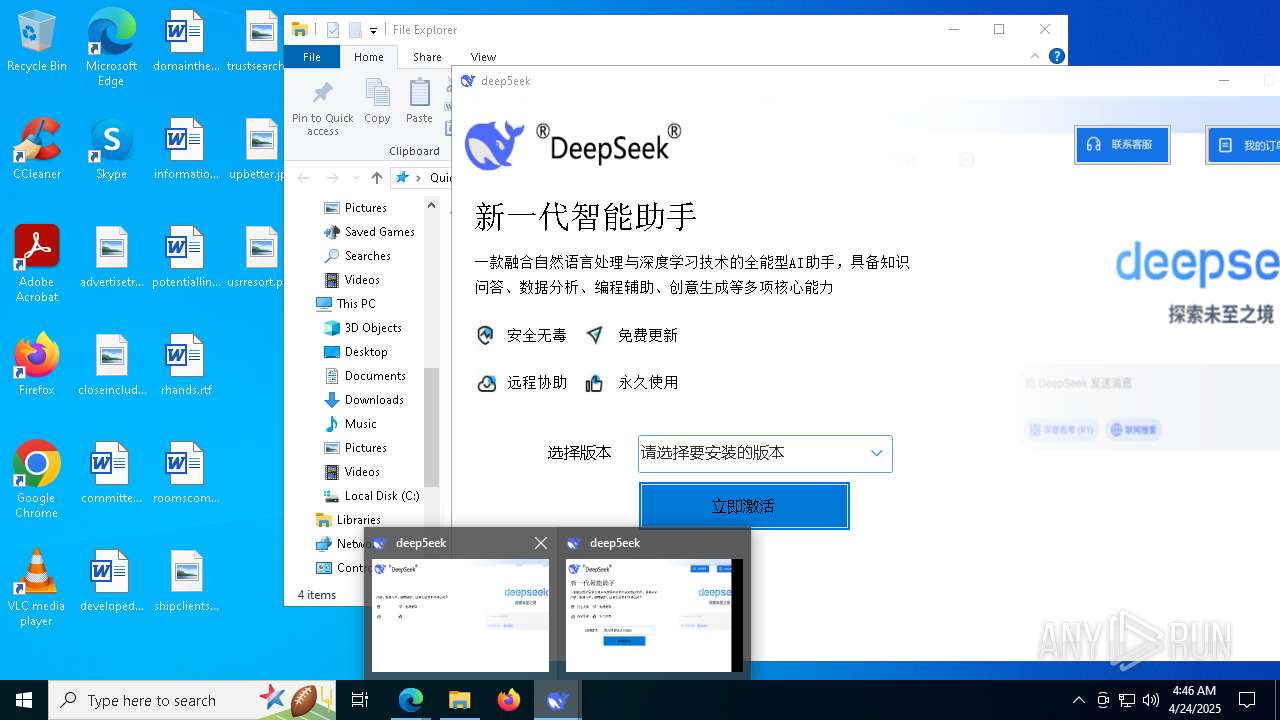This screenshot has height=720, width=1280.
Task: Close first deep5eek preview thumbnail
Action: tap(541, 543)
